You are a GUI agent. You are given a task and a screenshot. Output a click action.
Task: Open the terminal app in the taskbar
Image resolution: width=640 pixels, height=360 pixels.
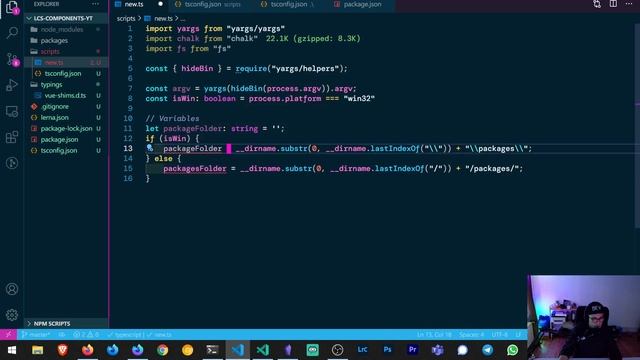[212, 350]
